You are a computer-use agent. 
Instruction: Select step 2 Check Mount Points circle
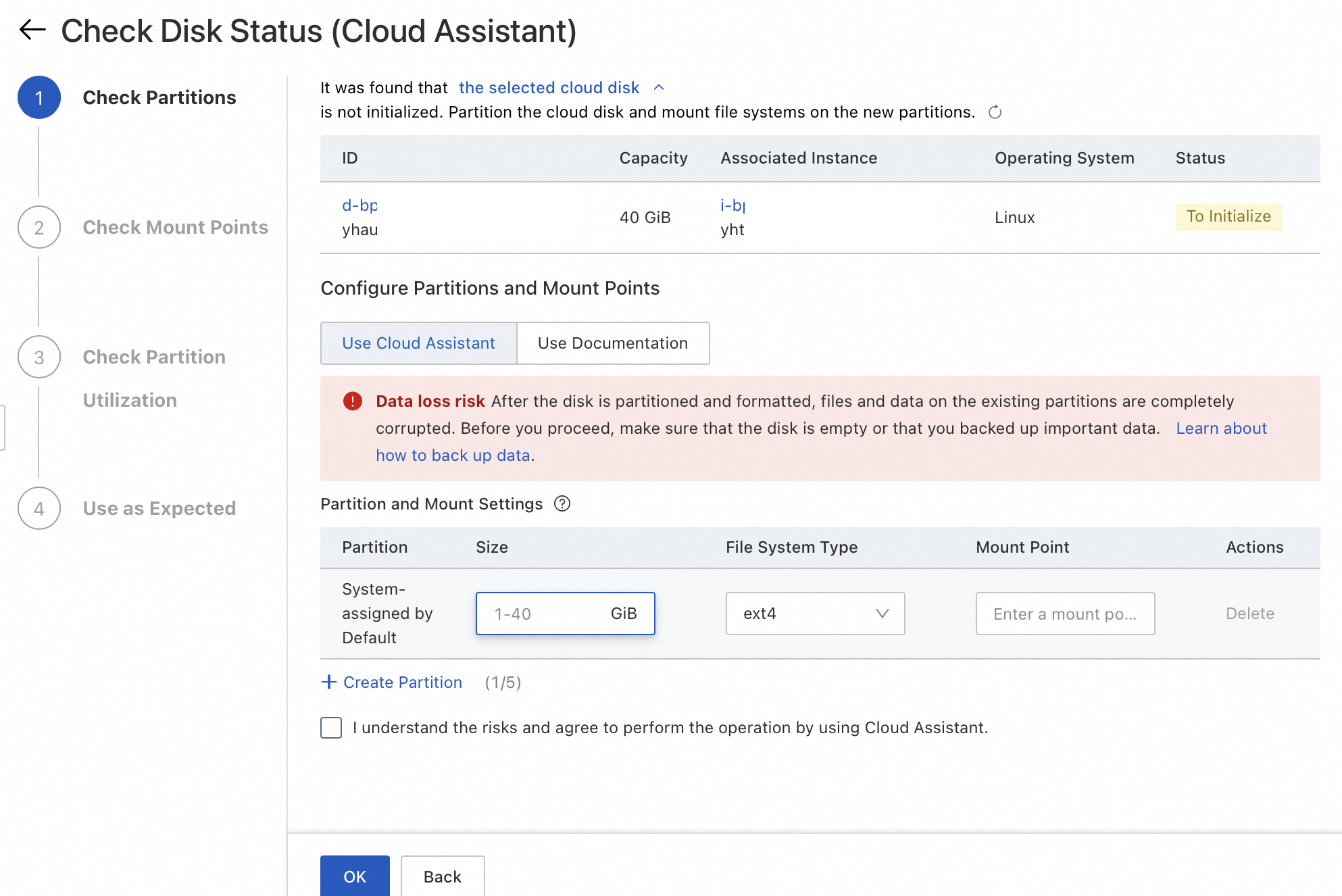(x=39, y=227)
